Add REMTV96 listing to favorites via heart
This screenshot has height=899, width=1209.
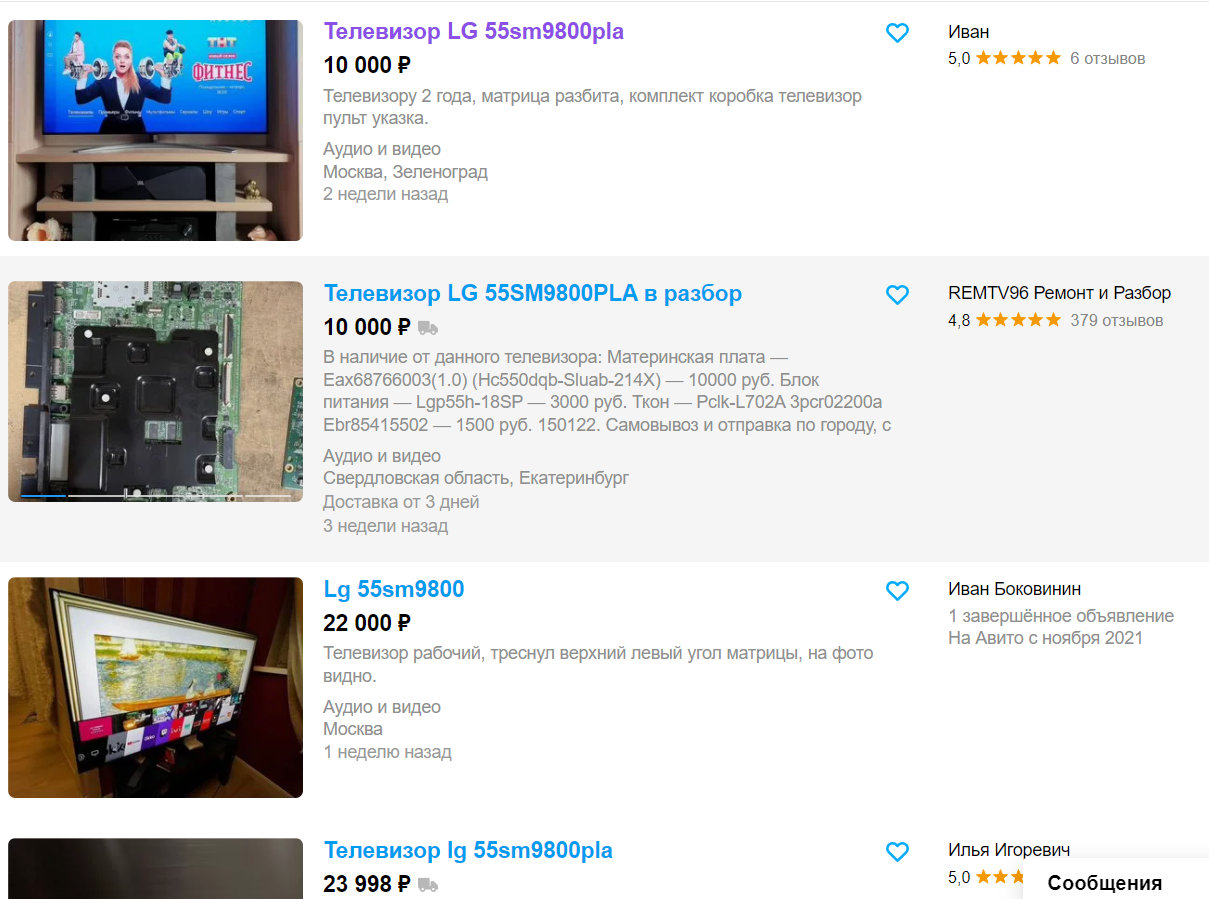tap(897, 295)
